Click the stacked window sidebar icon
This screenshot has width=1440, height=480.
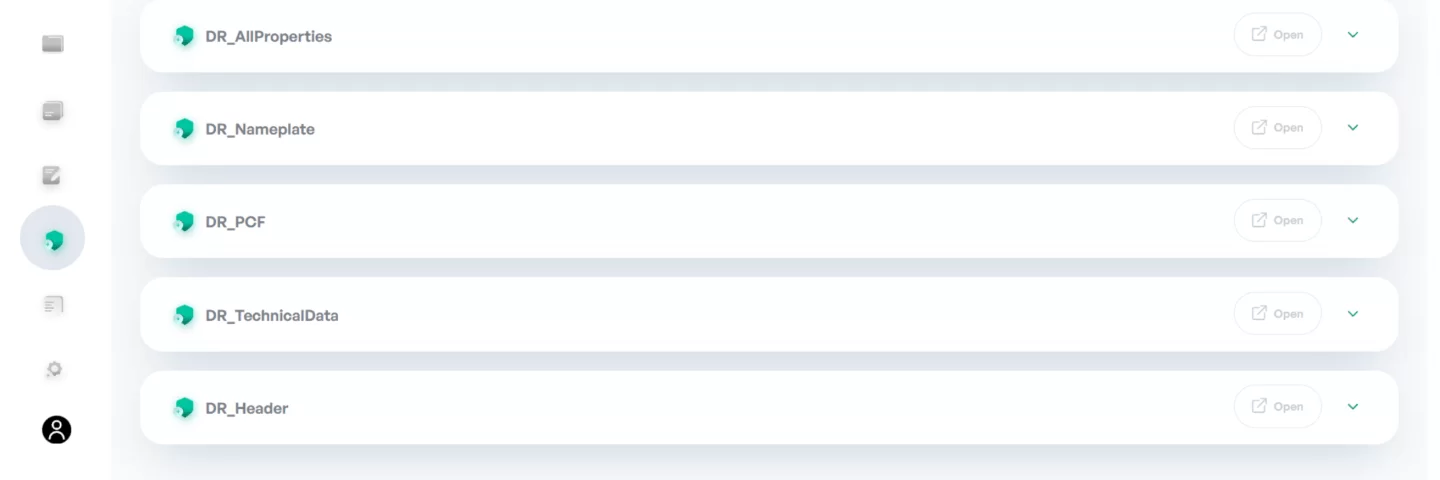tap(53, 111)
